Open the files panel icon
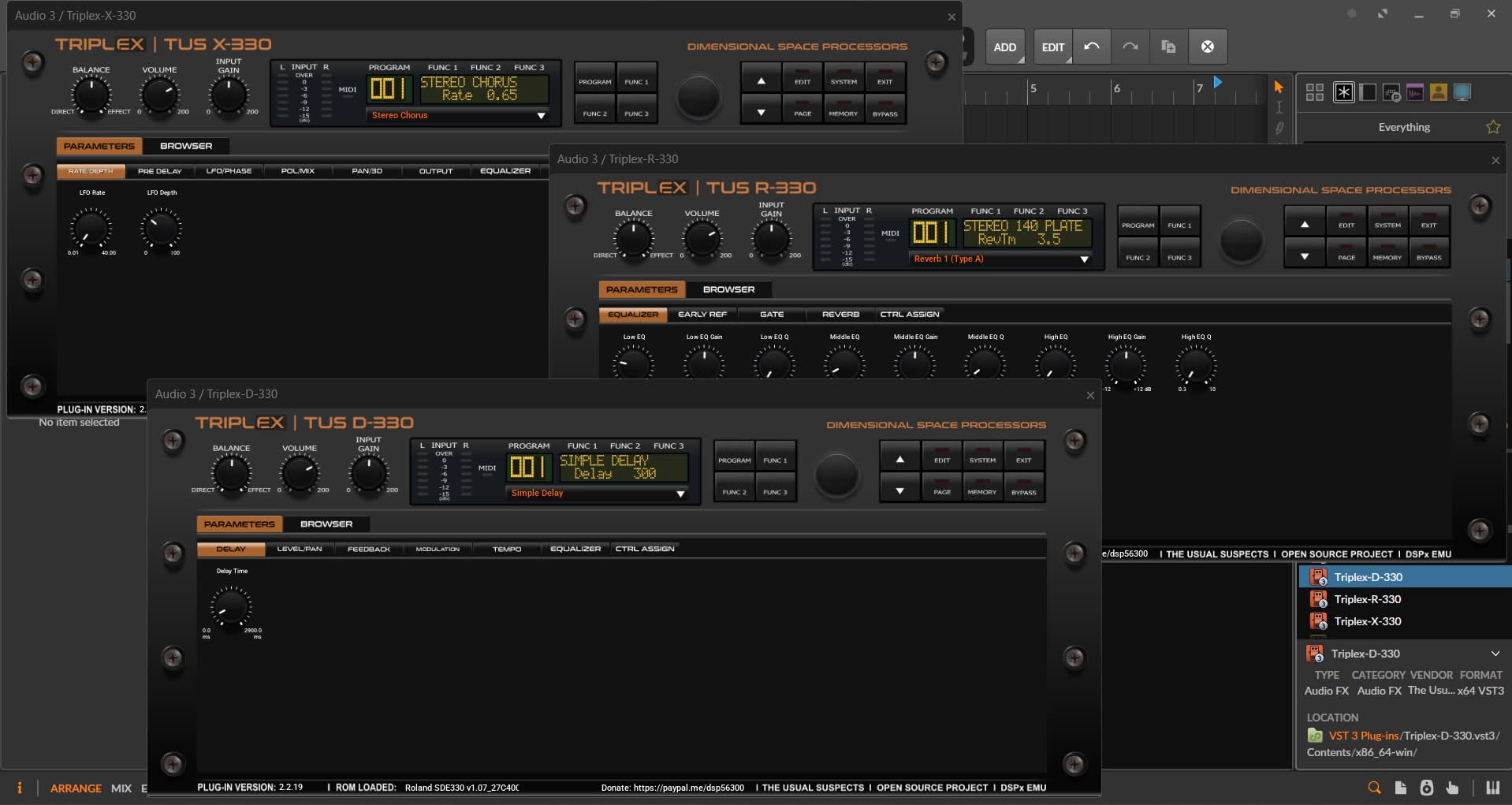1512x805 pixels. pos(1400,788)
